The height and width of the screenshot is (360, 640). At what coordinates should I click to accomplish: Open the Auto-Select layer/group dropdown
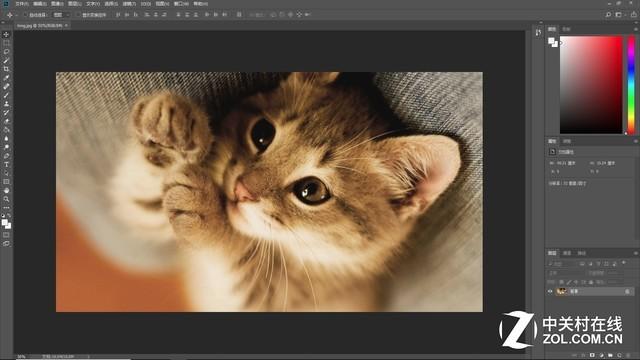pos(61,15)
